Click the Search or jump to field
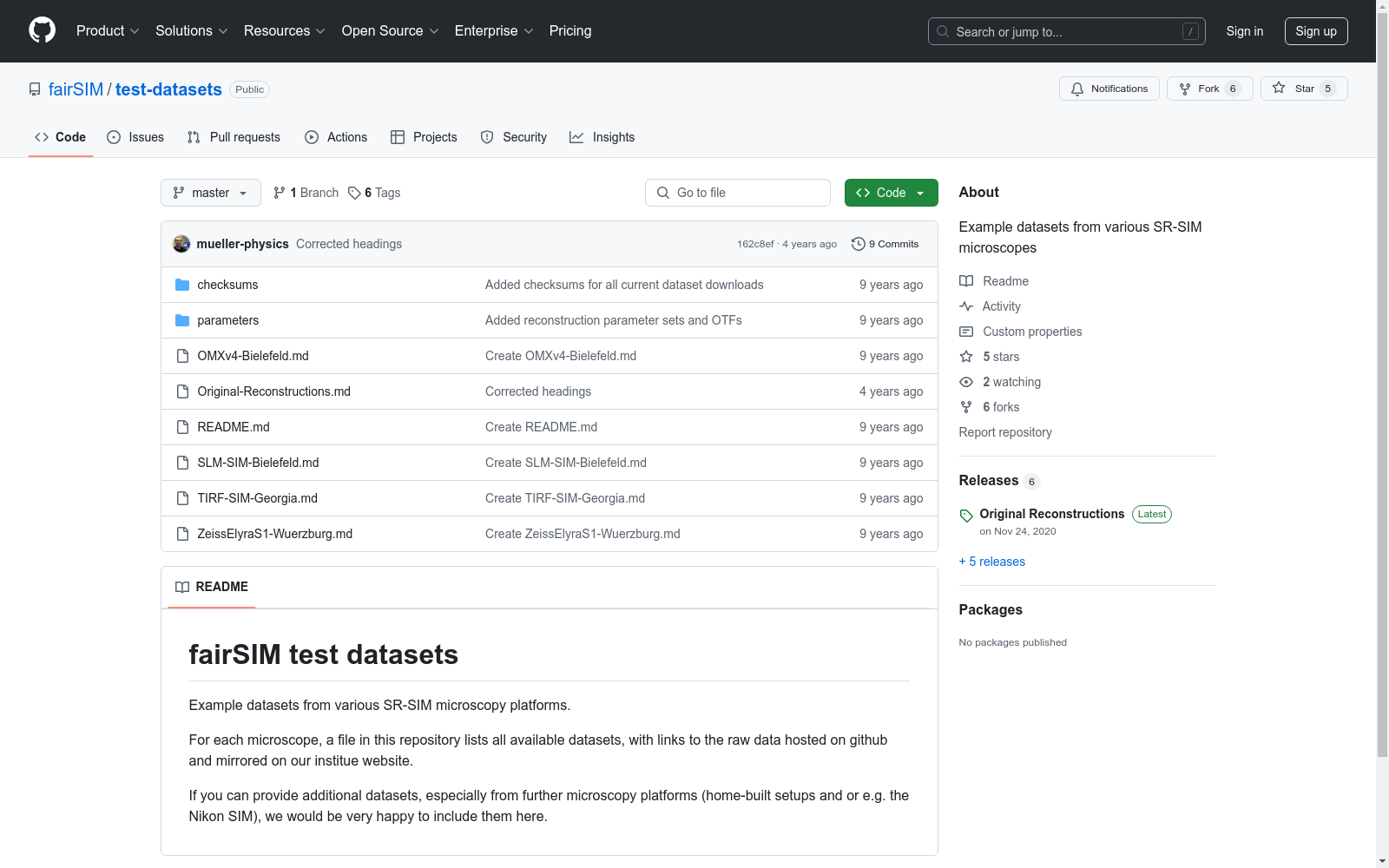The image size is (1389, 868). [x=1067, y=31]
